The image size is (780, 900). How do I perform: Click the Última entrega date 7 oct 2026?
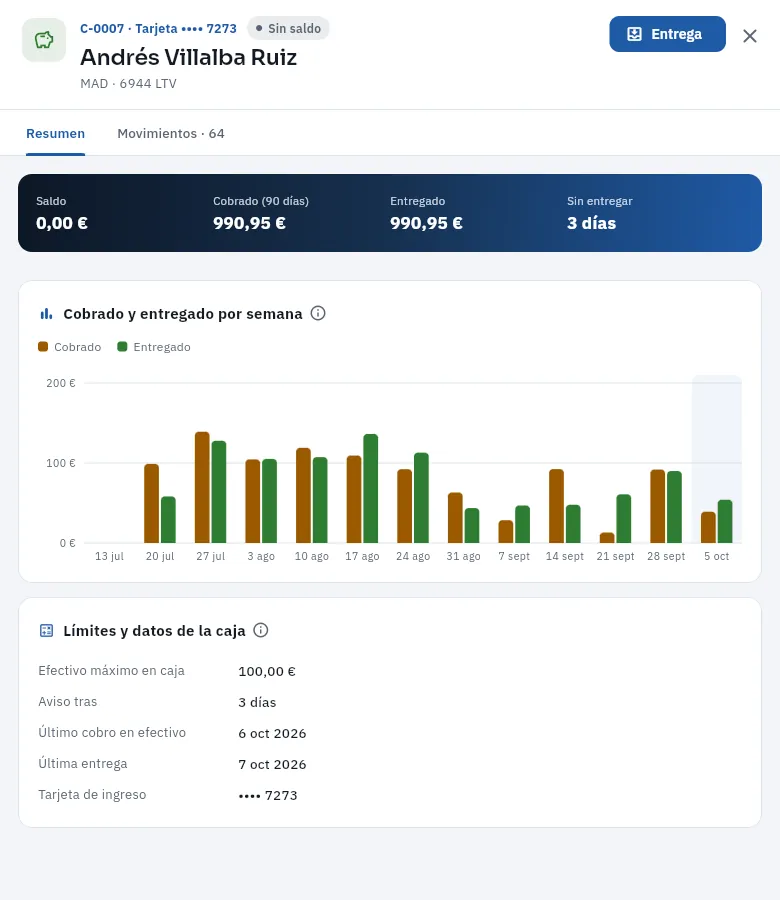[272, 765]
